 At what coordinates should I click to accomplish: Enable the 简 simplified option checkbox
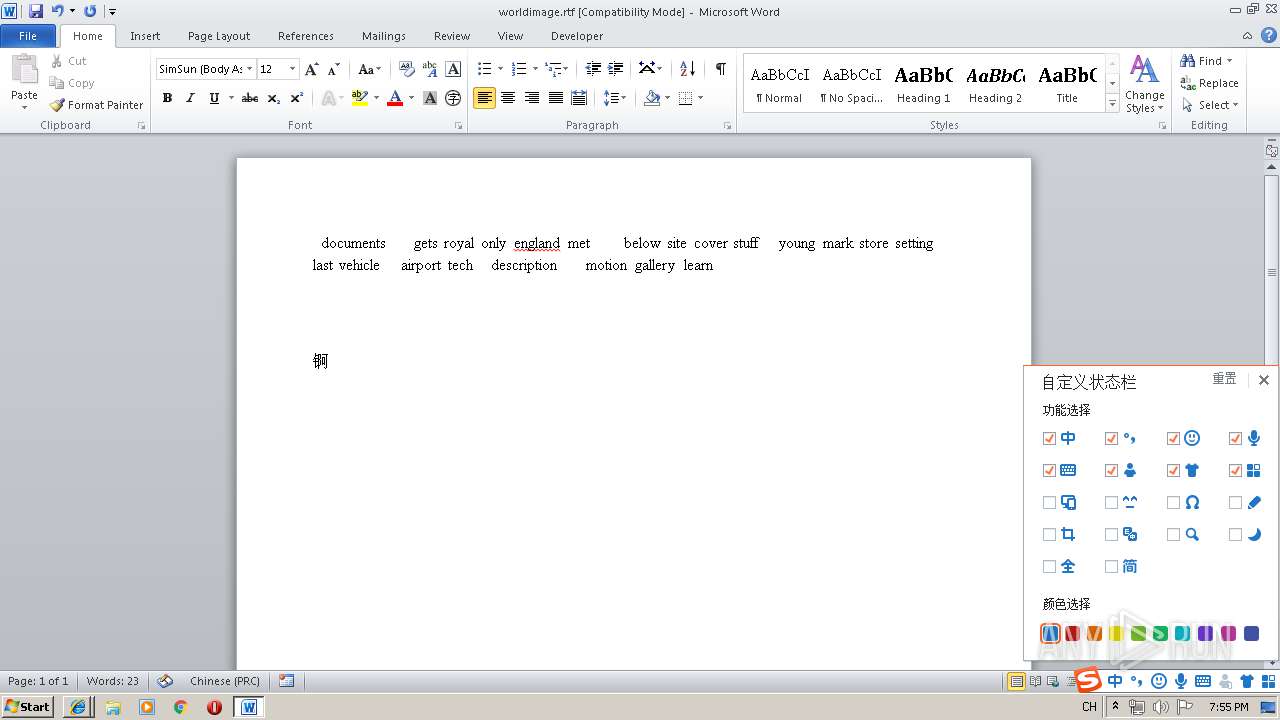[x=1111, y=566]
